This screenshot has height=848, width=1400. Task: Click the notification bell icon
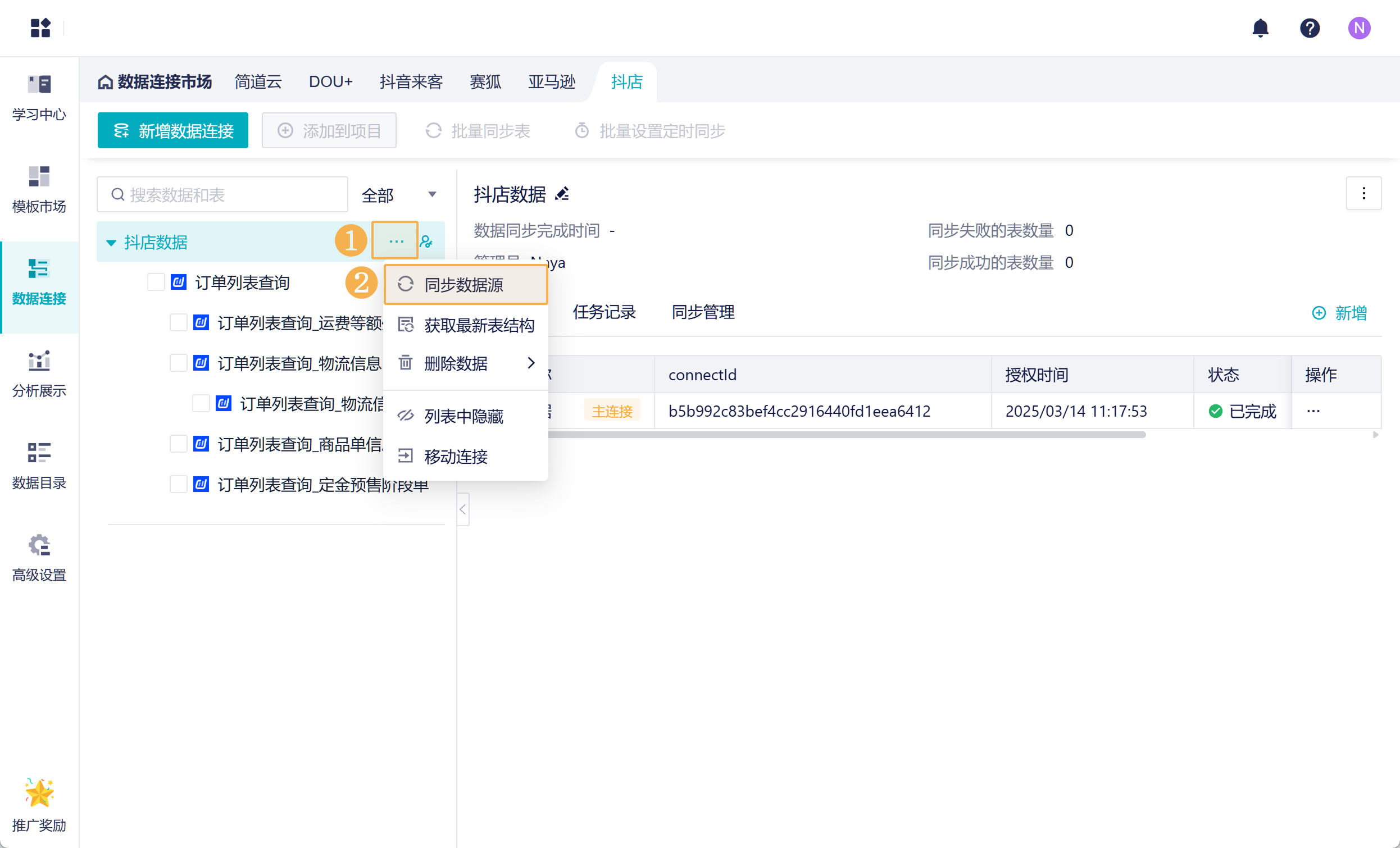coord(1260,28)
